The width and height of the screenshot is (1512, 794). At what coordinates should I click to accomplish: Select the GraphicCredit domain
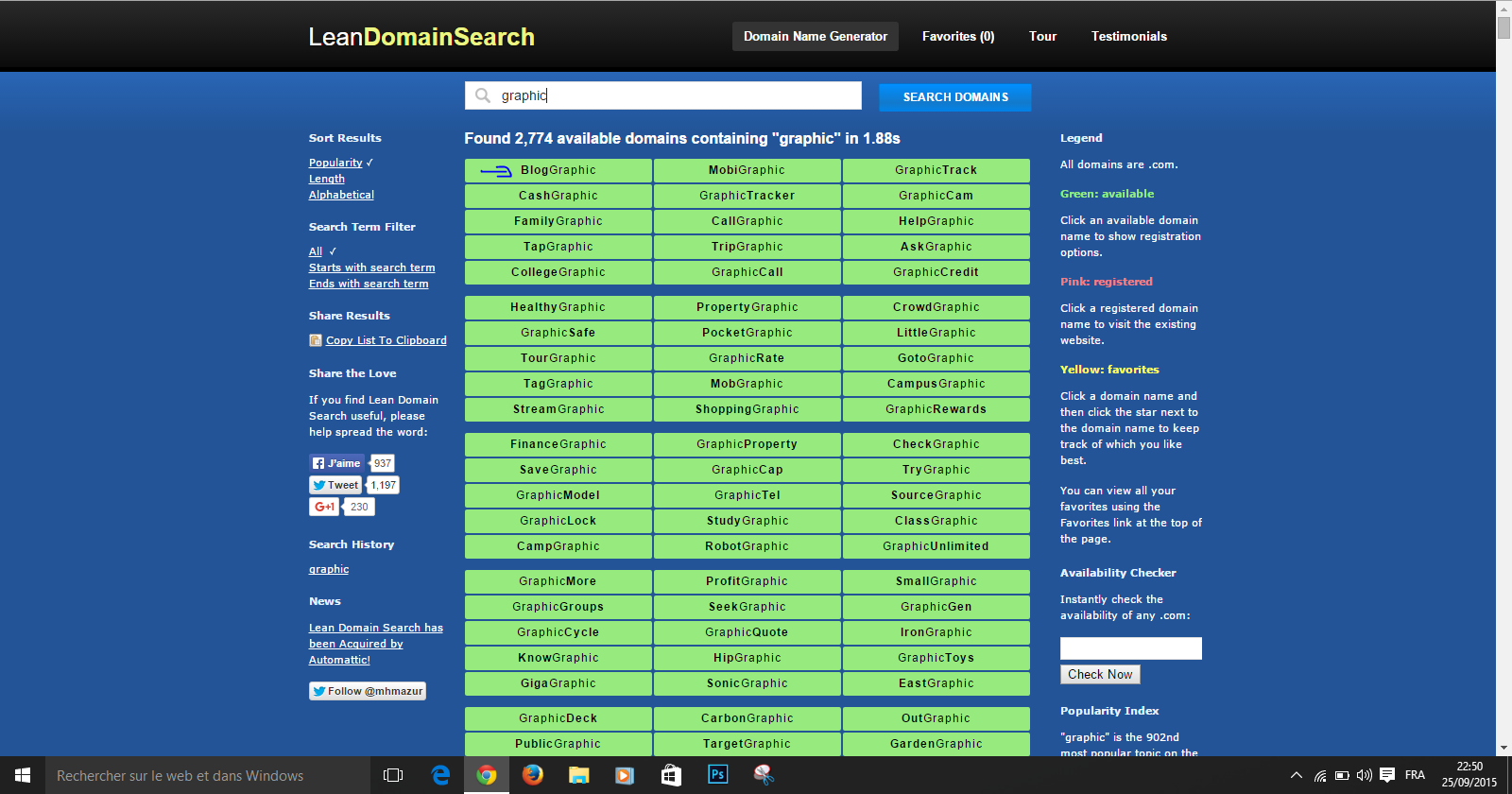point(936,272)
